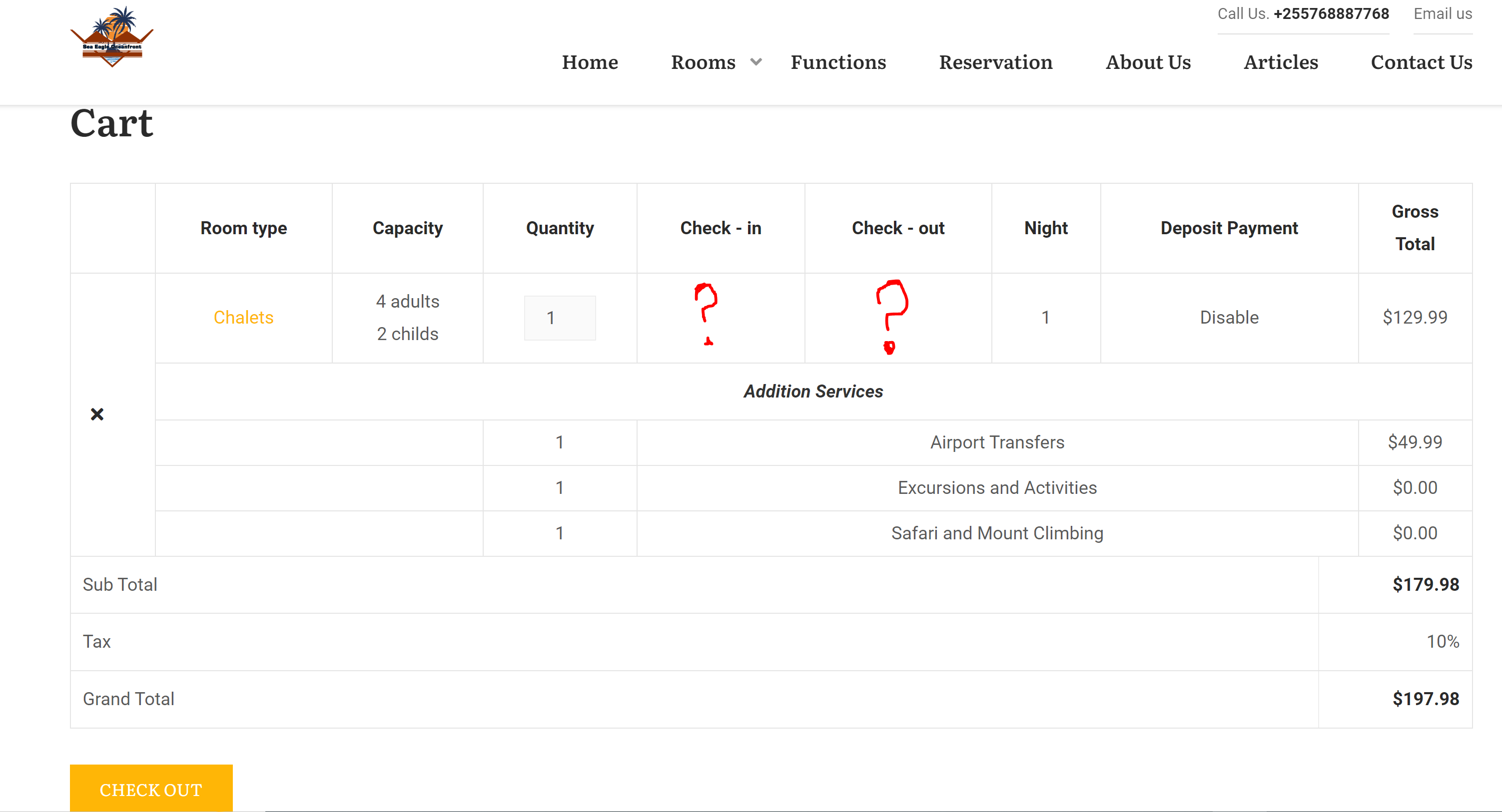Click the Email us link
Screen dimensions: 1502x812
tap(1443, 14)
